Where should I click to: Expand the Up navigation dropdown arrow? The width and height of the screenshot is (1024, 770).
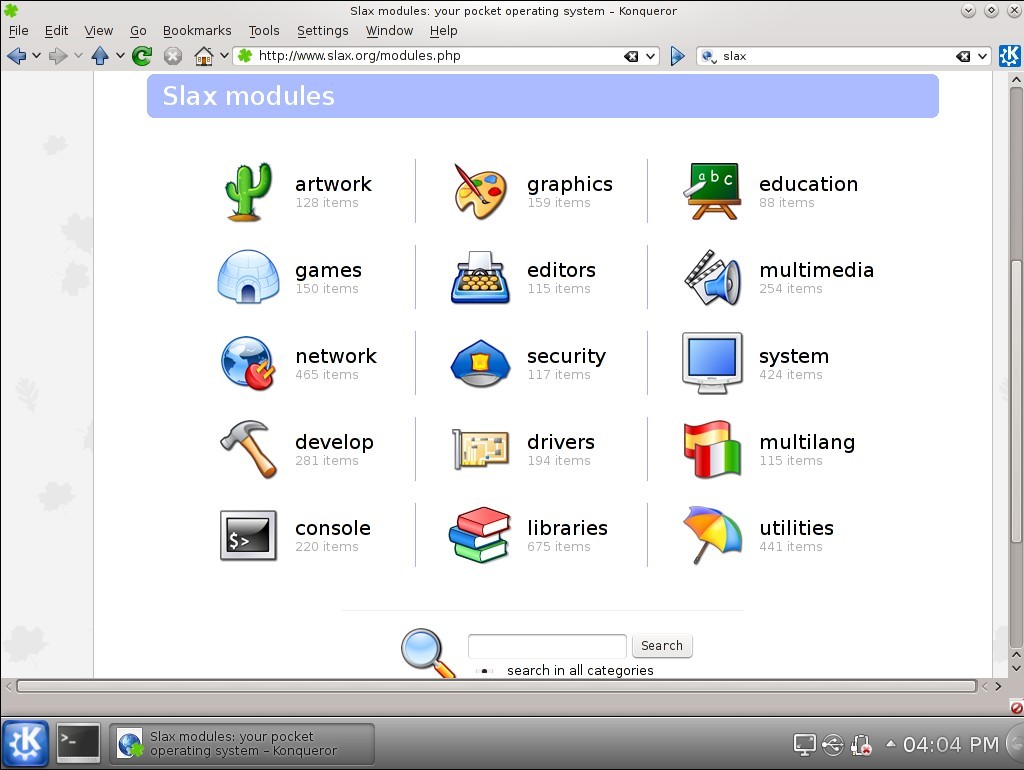click(120, 56)
